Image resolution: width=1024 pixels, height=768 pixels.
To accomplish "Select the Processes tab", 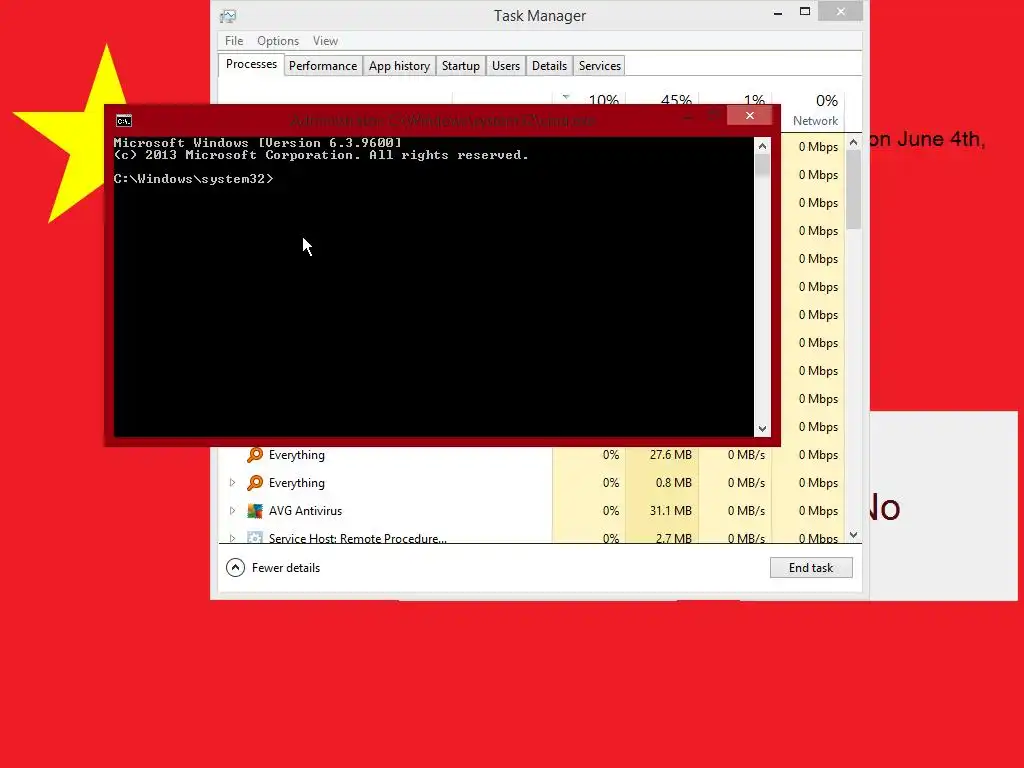I will tap(251, 64).
